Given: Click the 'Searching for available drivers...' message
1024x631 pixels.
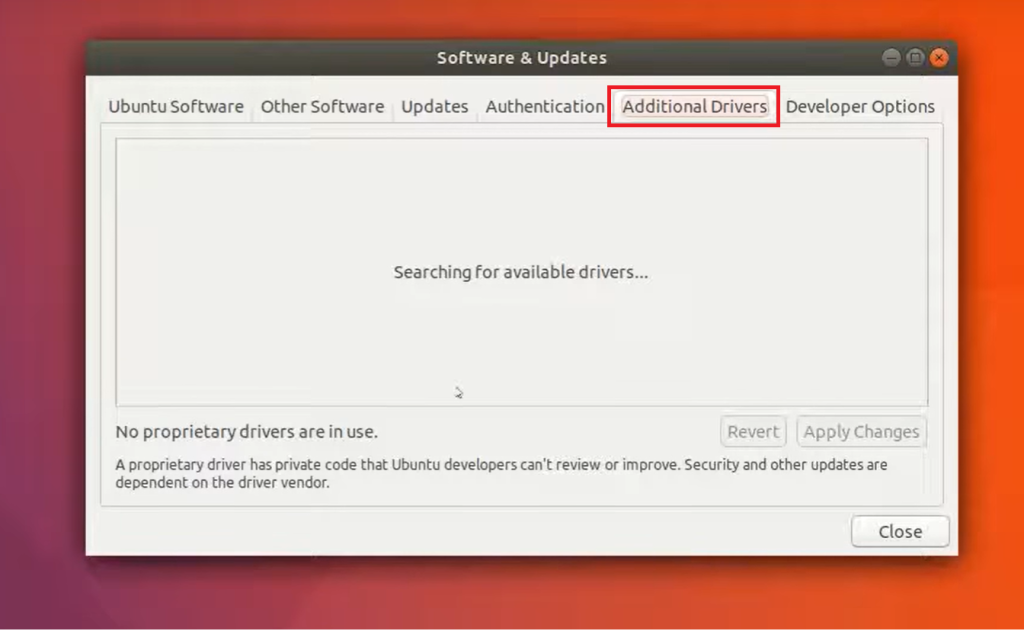Looking at the screenshot, I should click(522, 272).
